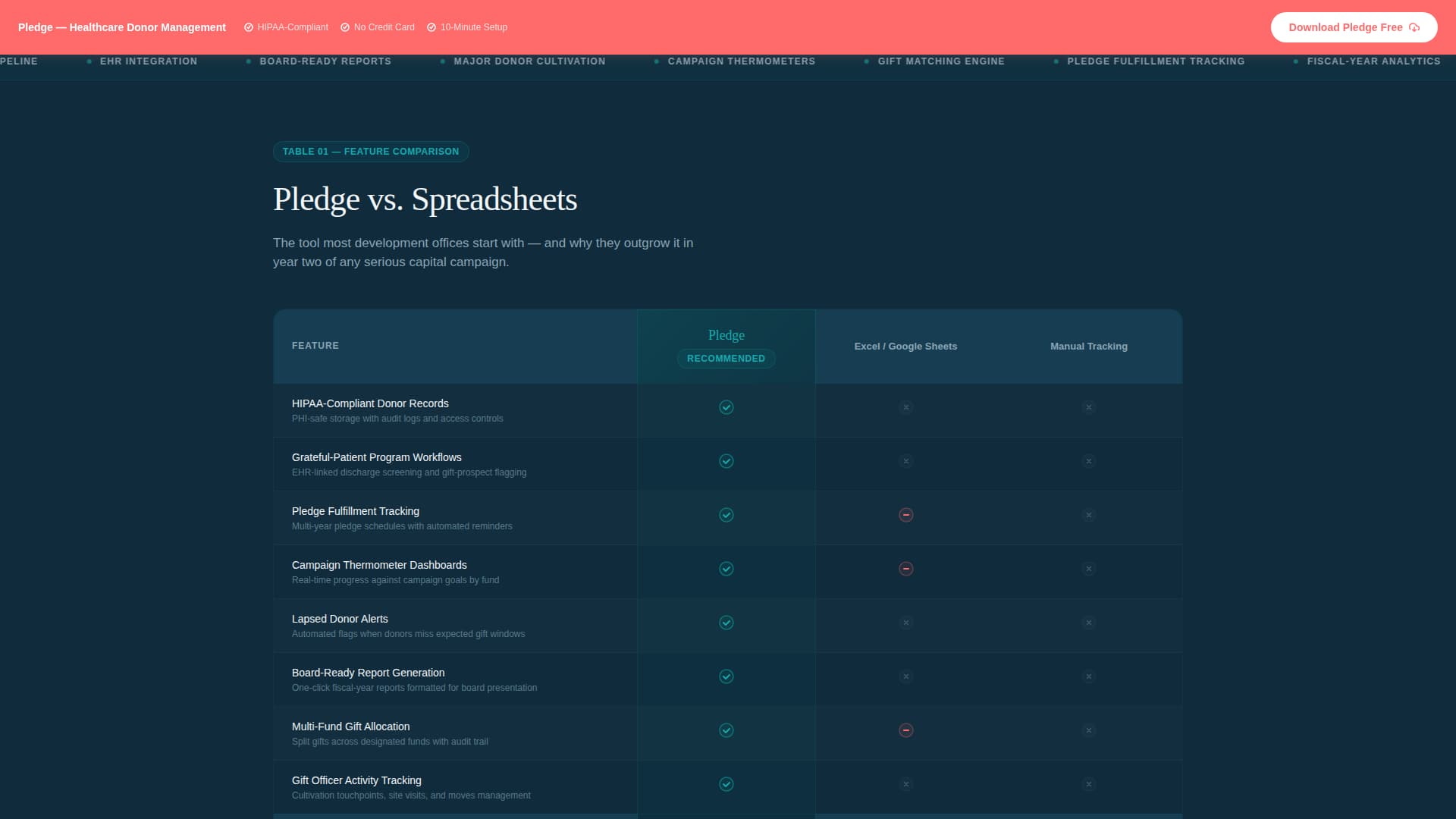
Task: Click 'Cultivation touchpoints, site visits' description
Action: [x=411, y=795]
